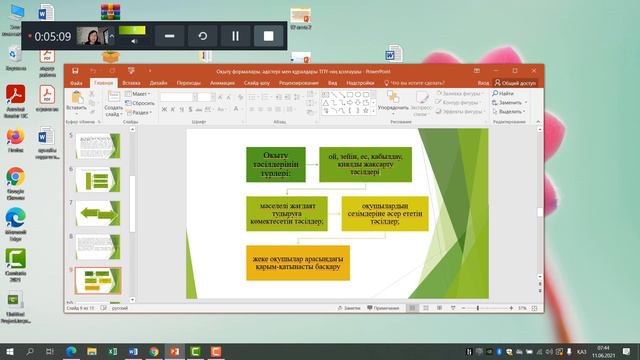Select the rectangle shape in shapes gallery
The width and height of the screenshot is (640, 360).
pyautogui.click(x=350, y=95)
